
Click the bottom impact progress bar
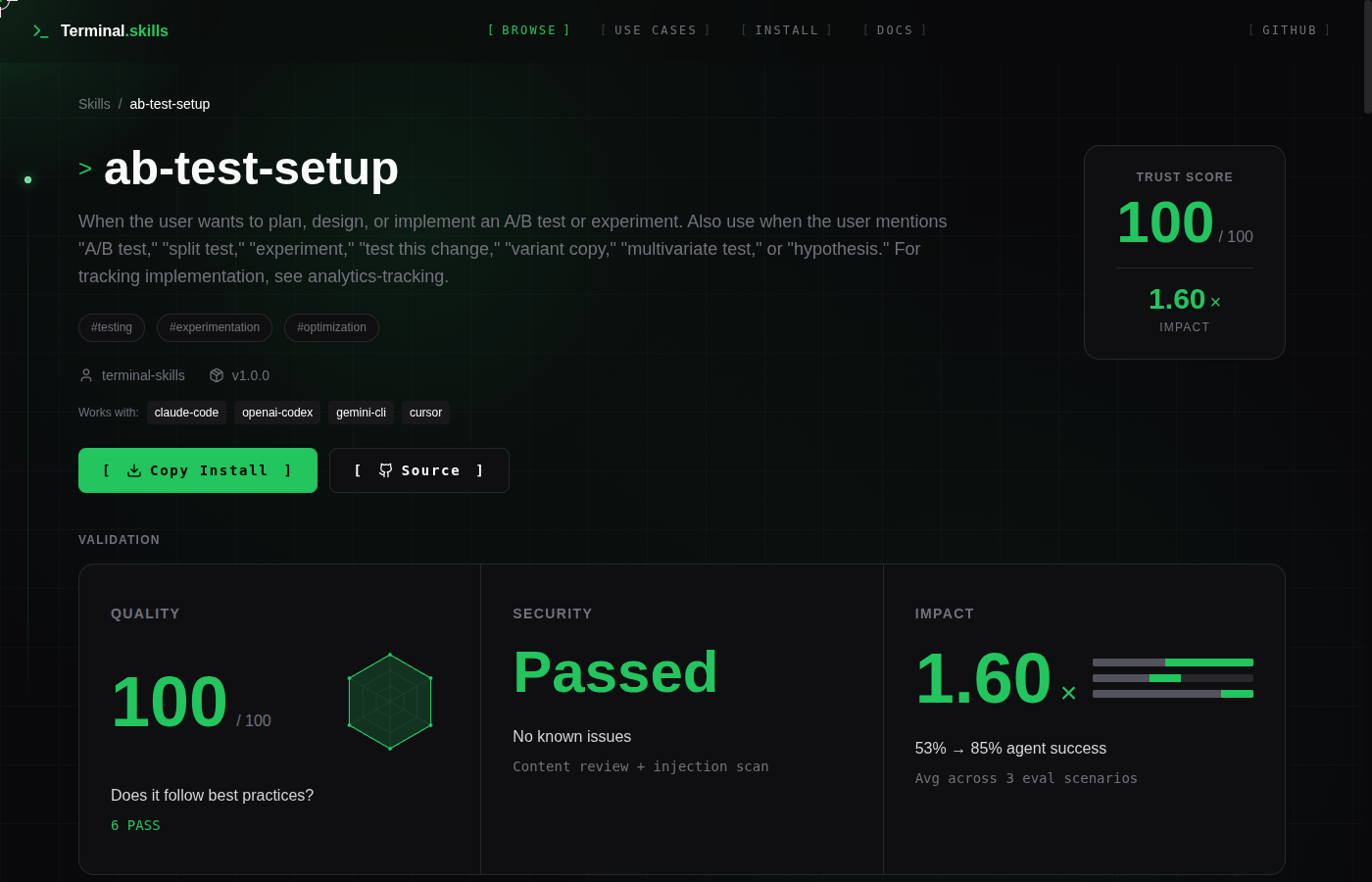(1173, 694)
